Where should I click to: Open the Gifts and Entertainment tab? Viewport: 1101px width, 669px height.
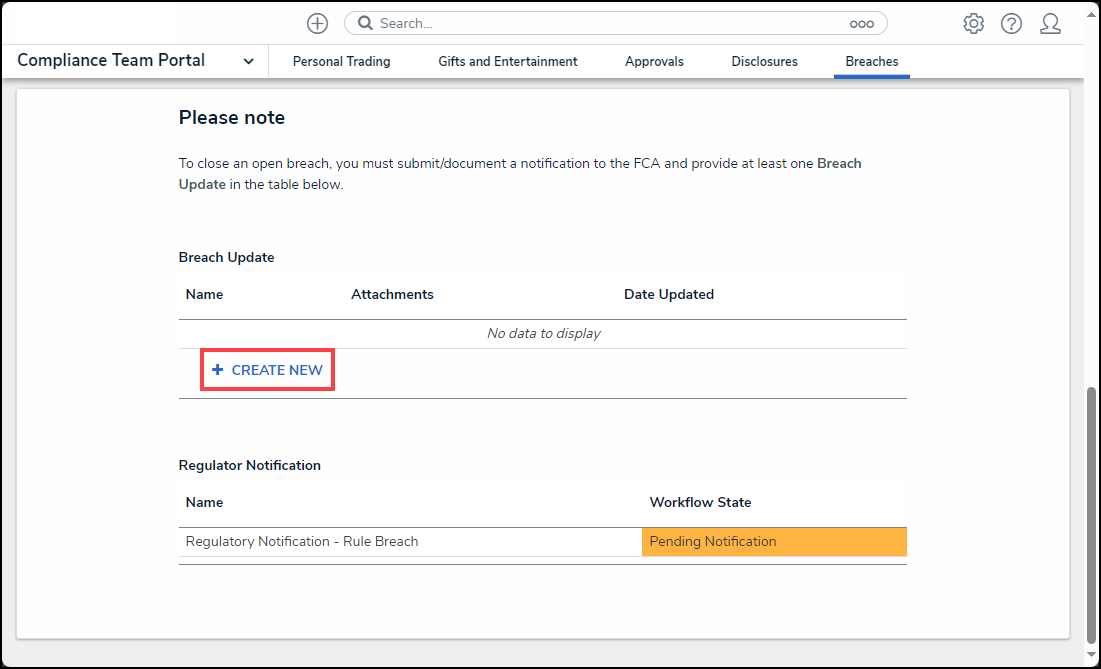507,61
